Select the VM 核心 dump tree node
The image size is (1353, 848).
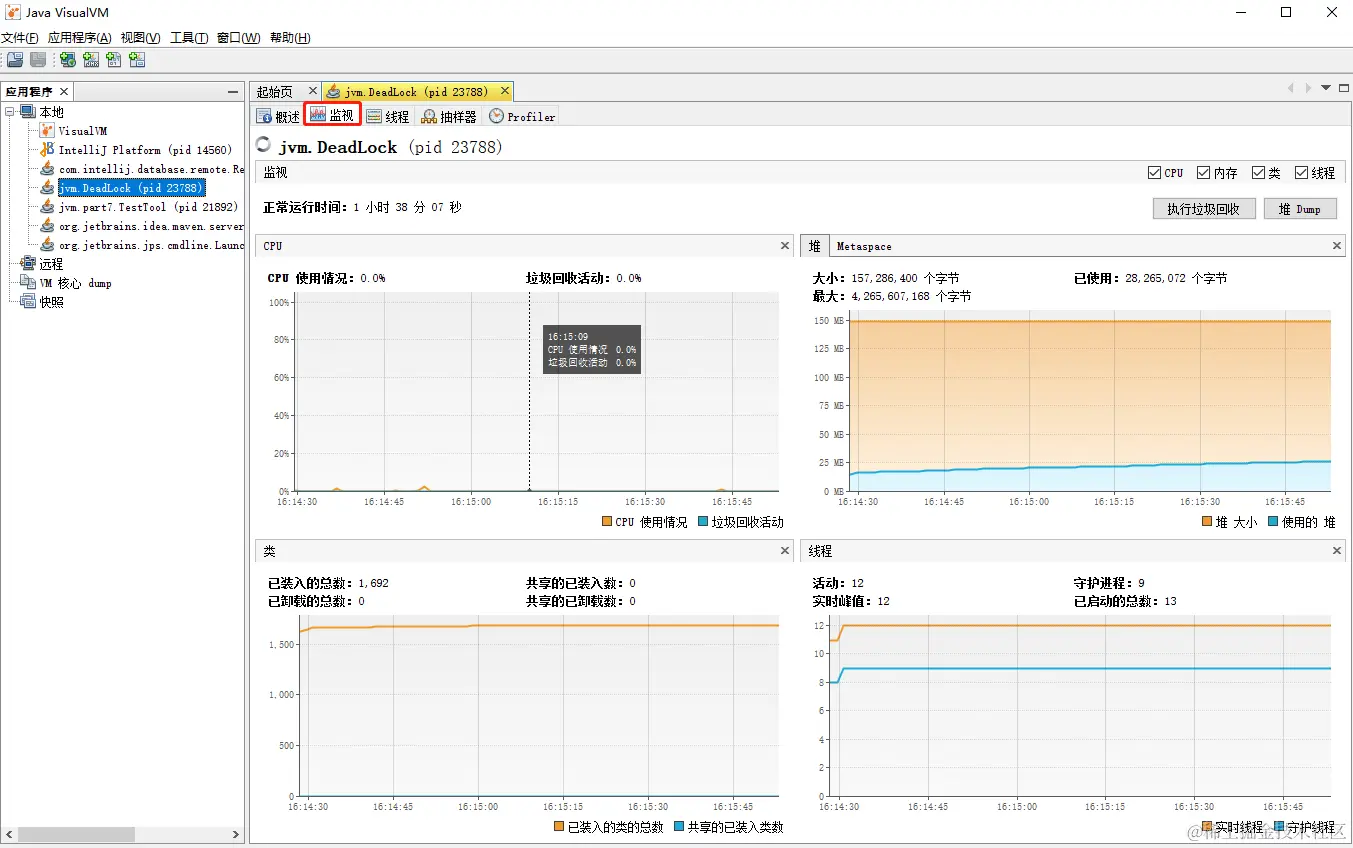tap(75, 283)
